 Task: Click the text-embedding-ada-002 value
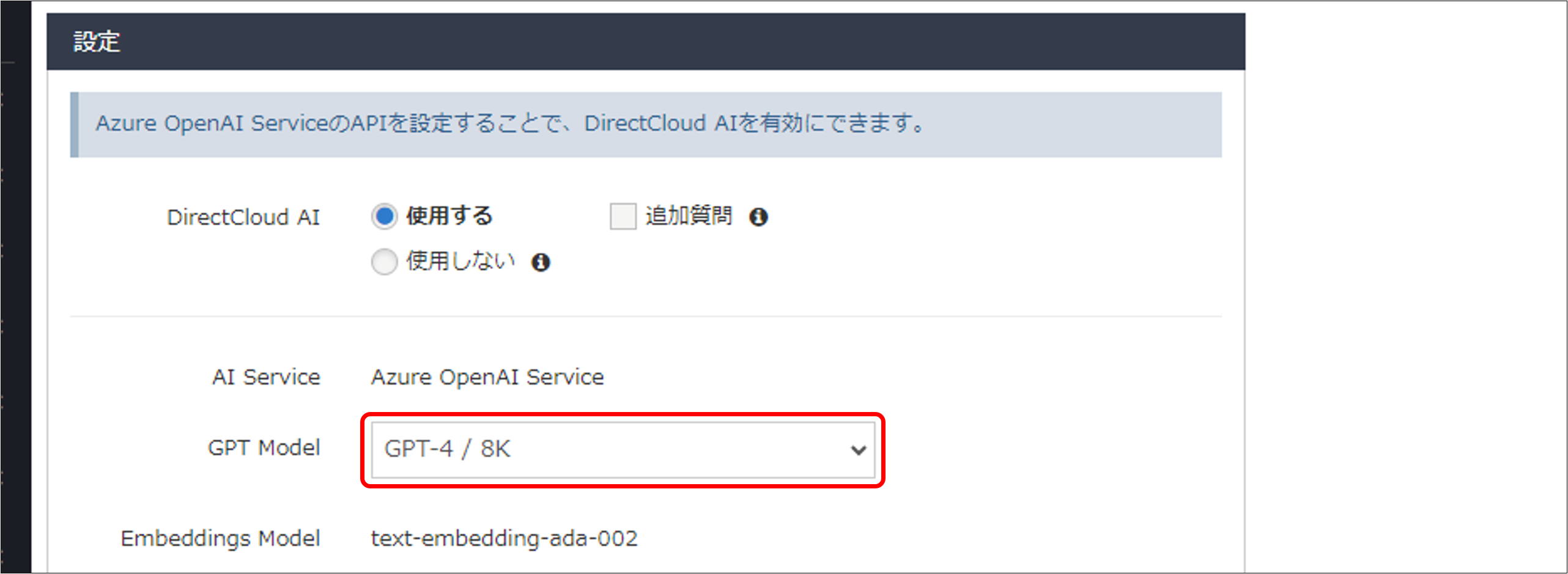point(504,538)
